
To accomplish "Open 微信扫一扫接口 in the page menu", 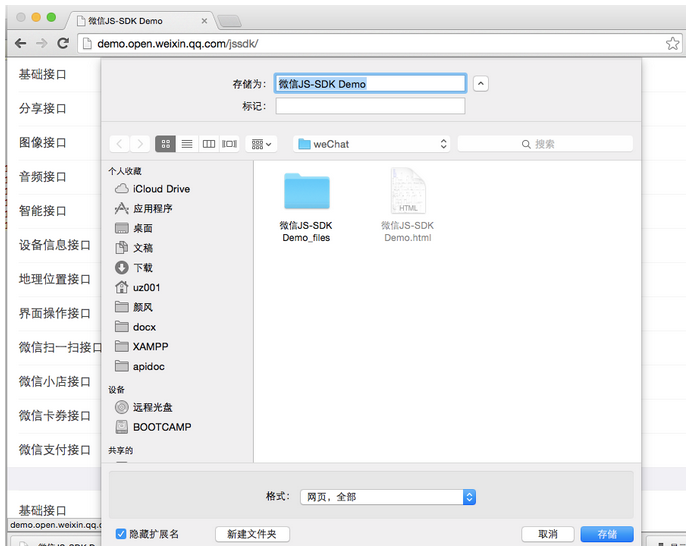I will (x=60, y=347).
